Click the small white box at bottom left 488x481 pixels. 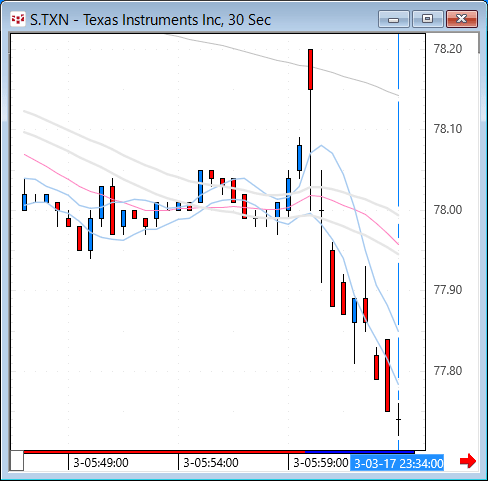tap(17, 460)
